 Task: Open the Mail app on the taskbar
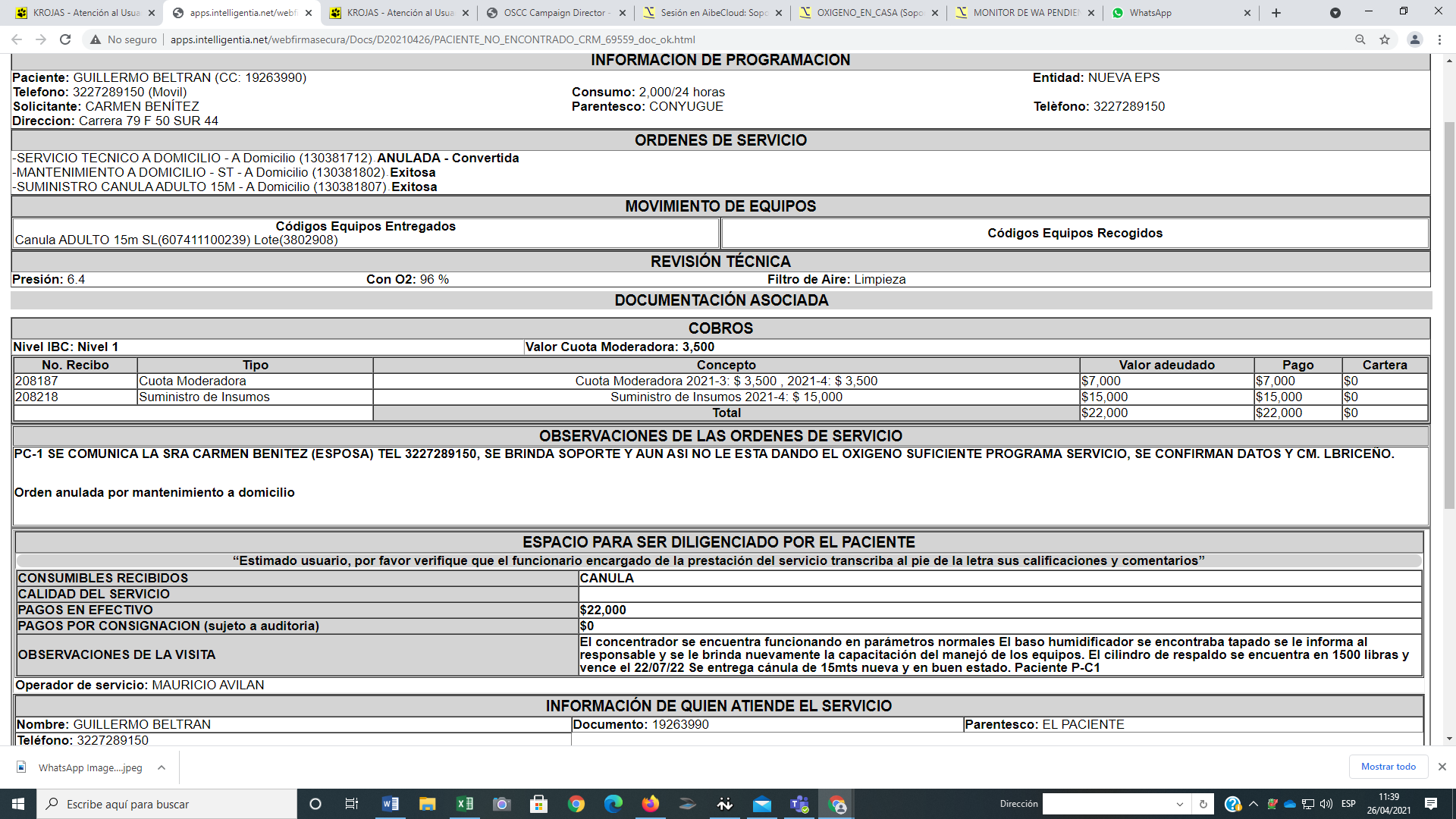(762, 804)
